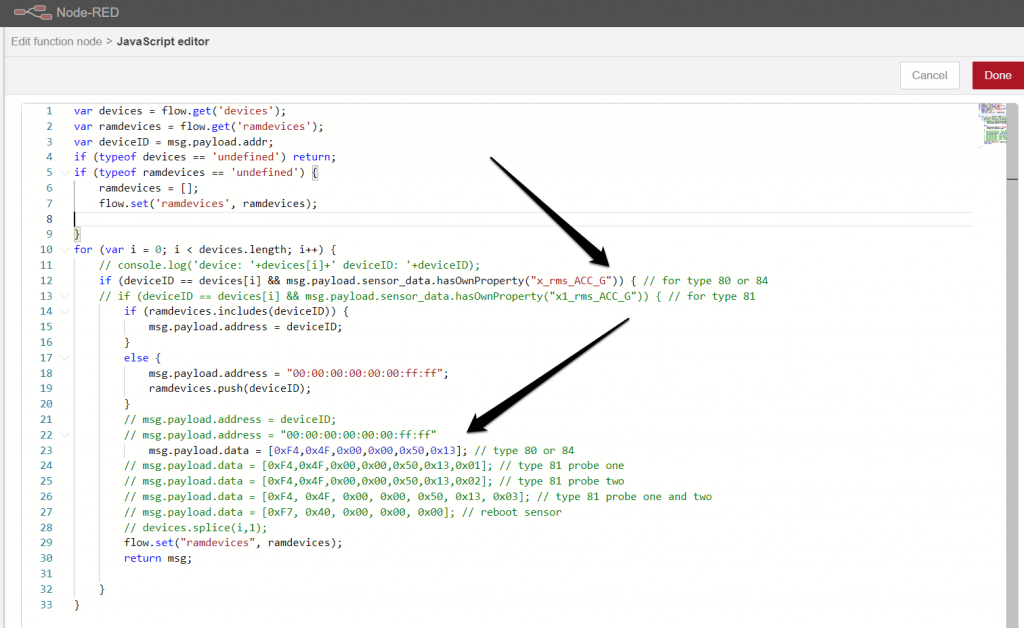Click the code minimap thumbnail
The height and width of the screenshot is (628, 1024).
pos(992,124)
